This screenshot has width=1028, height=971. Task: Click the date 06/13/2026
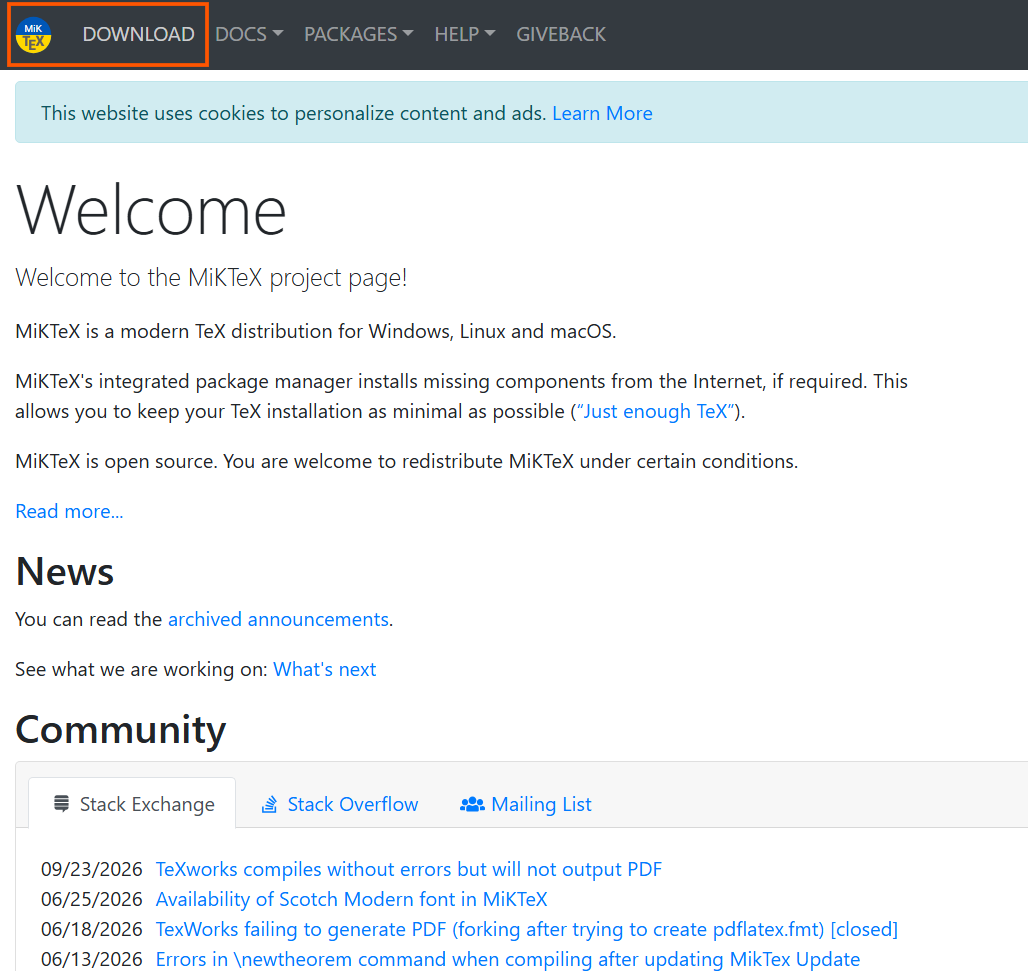point(92,959)
